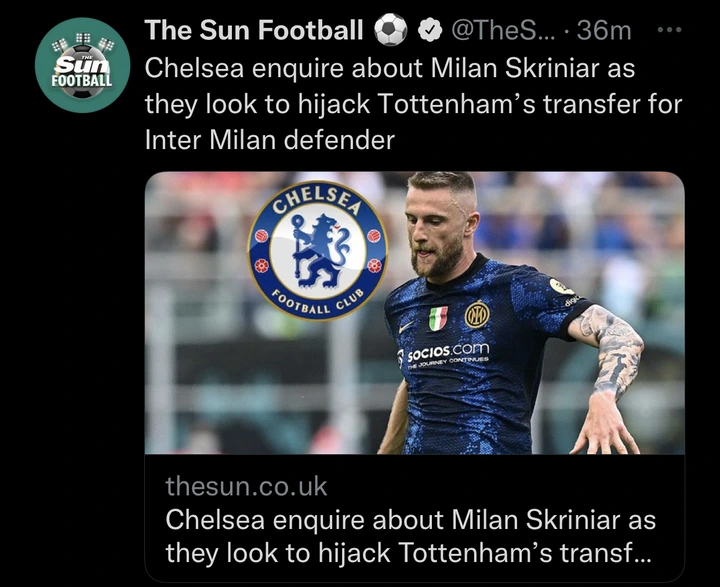Image resolution: width=720 pixels, height=587 pixels.
Task: Click the Chelsea Football Club crest
Action: pyautogui.click(x=317, y=249)
